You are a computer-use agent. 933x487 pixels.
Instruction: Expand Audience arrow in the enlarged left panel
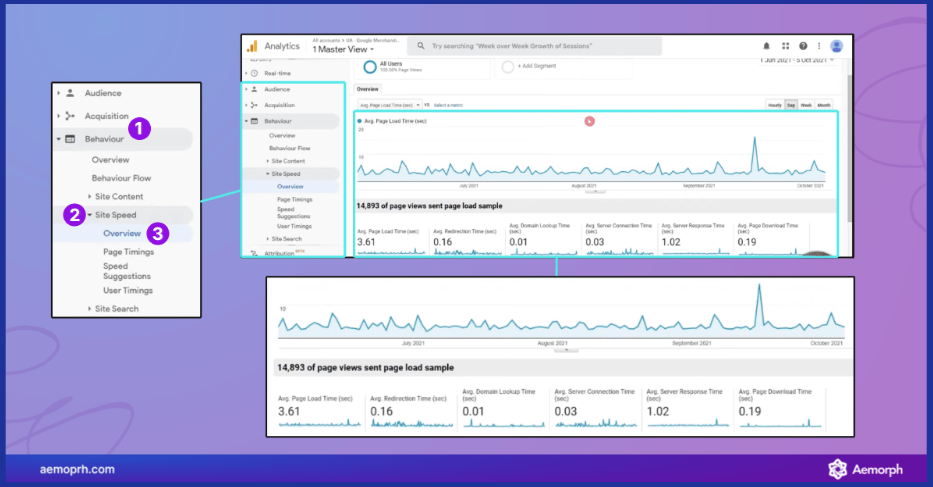coord(58,93)
